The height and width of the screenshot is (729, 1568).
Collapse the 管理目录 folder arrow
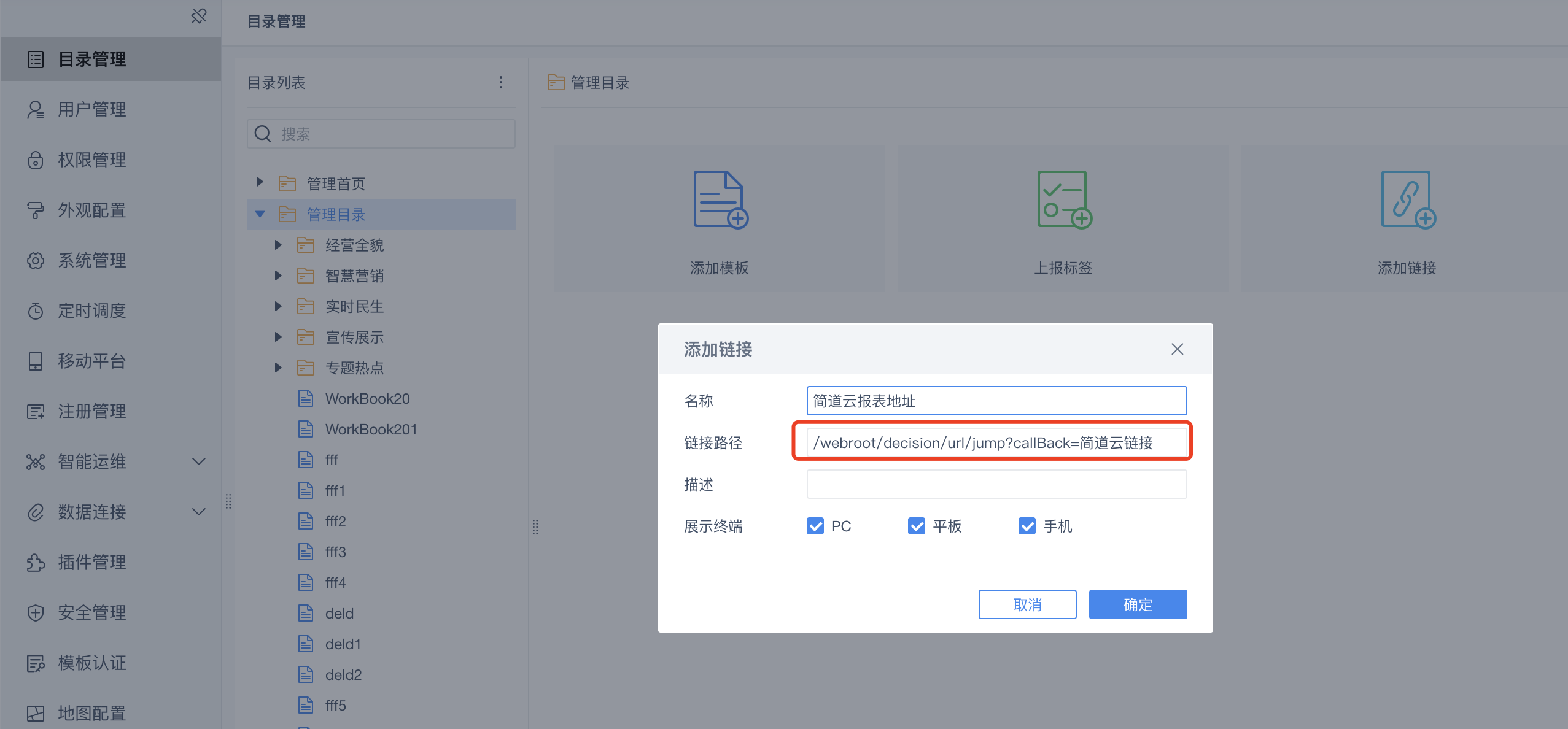260,214
